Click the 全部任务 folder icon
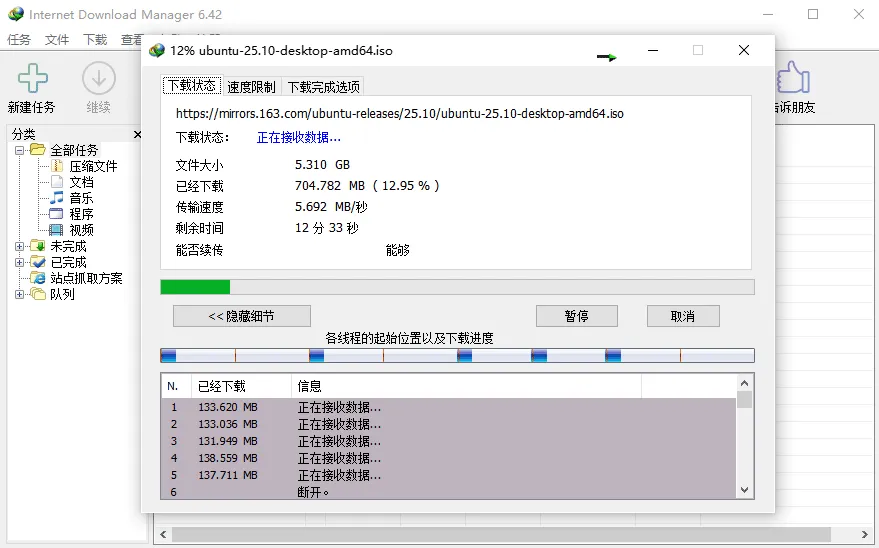The width and height of the screenshot is (879, 548). click(38, 150)
